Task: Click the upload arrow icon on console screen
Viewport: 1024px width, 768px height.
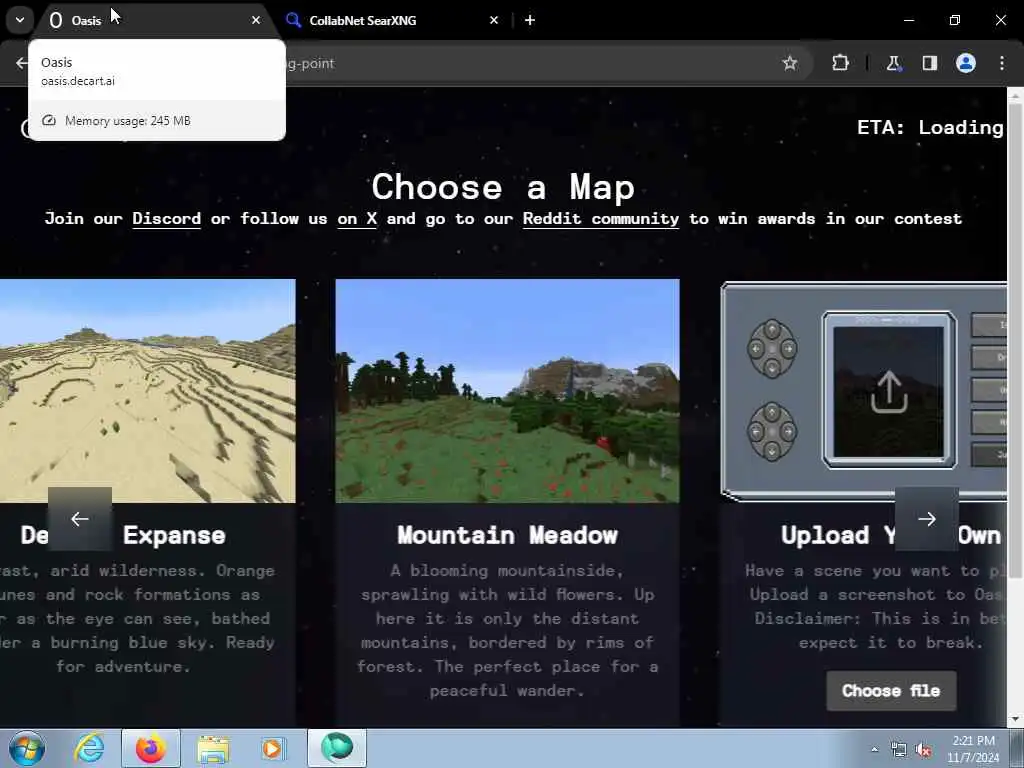Action: pos(889,392)
